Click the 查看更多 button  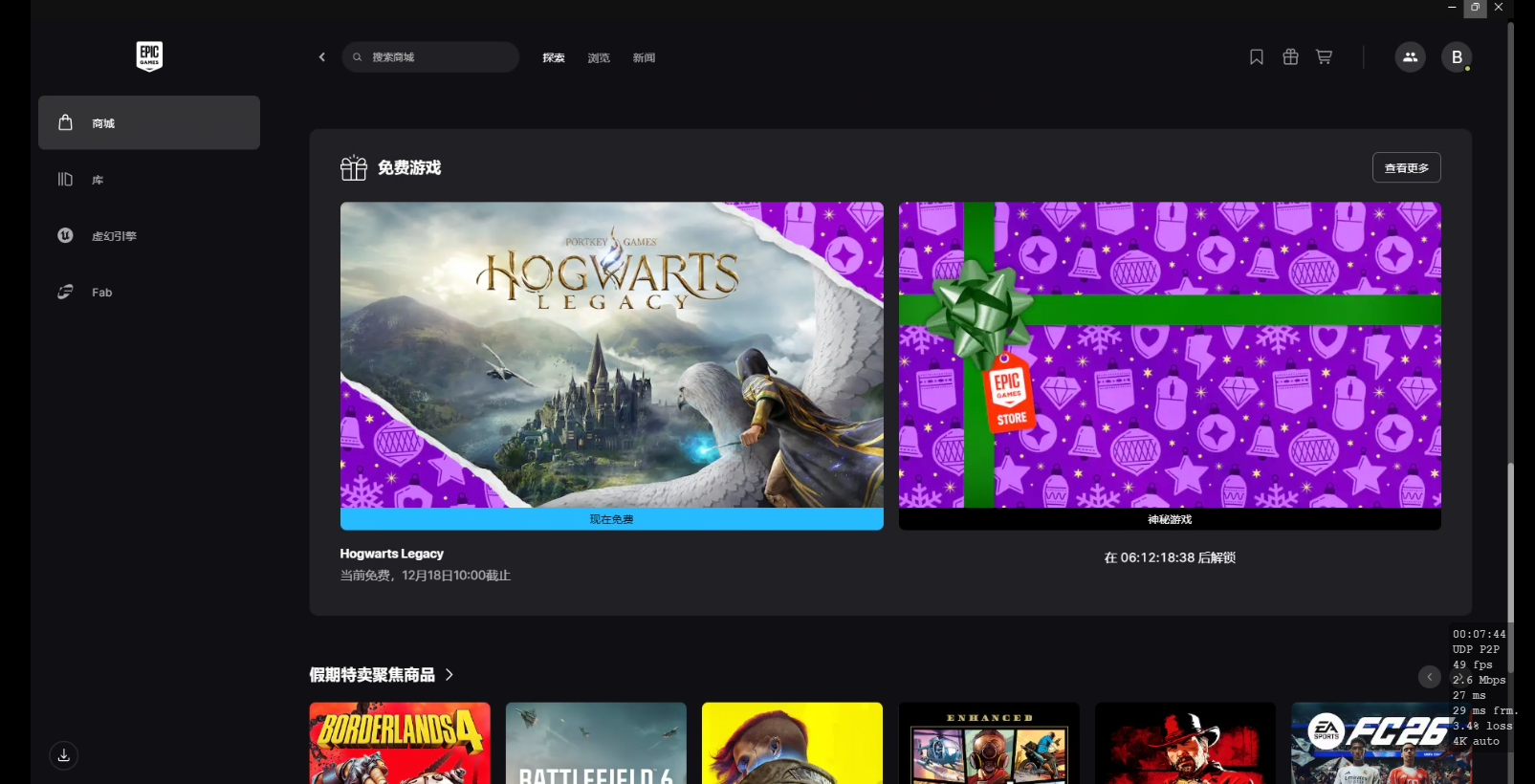click(1407, 167)
